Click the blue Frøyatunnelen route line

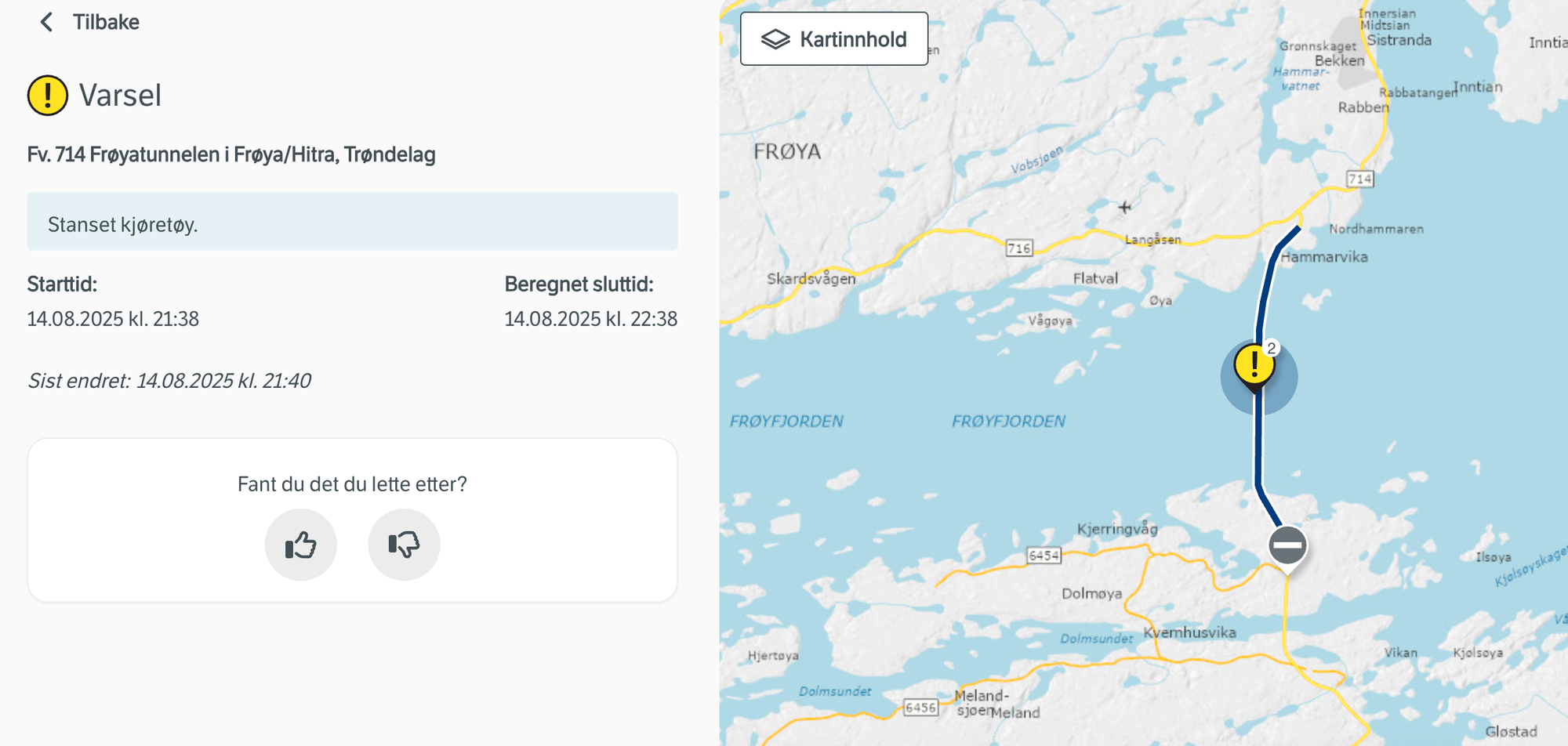tap(1259, 447)
